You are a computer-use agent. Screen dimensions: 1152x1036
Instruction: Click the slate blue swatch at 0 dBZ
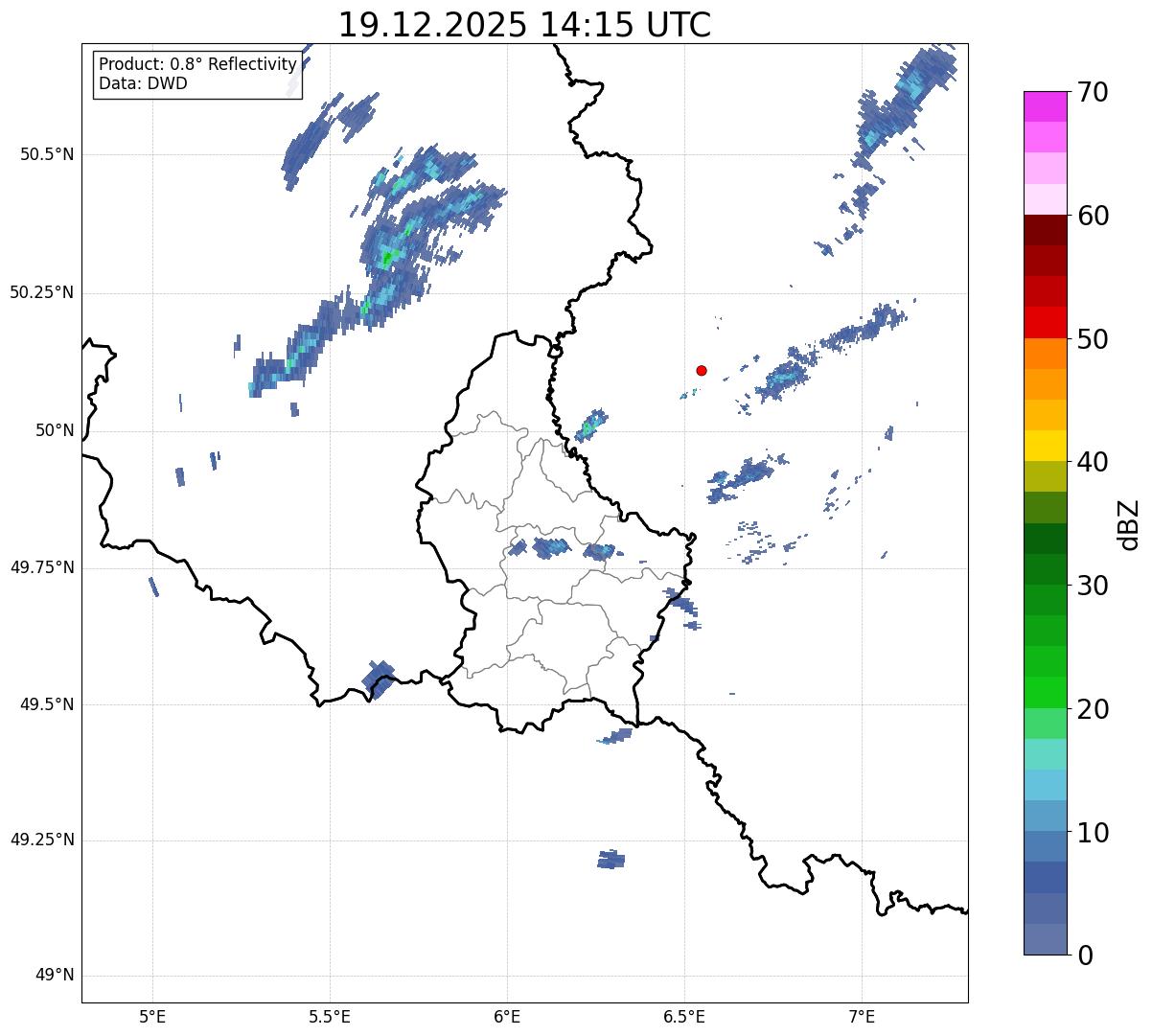point(1045,939)
